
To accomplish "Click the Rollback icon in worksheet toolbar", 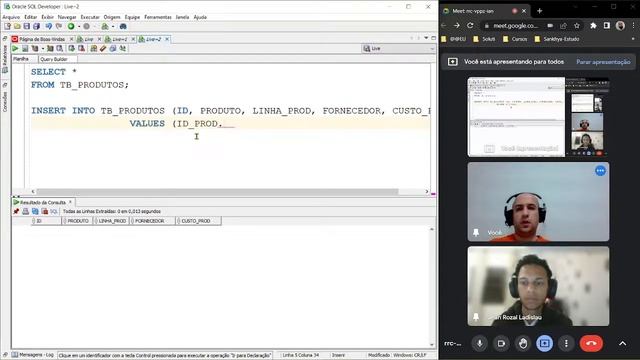I will pos(82,49).
